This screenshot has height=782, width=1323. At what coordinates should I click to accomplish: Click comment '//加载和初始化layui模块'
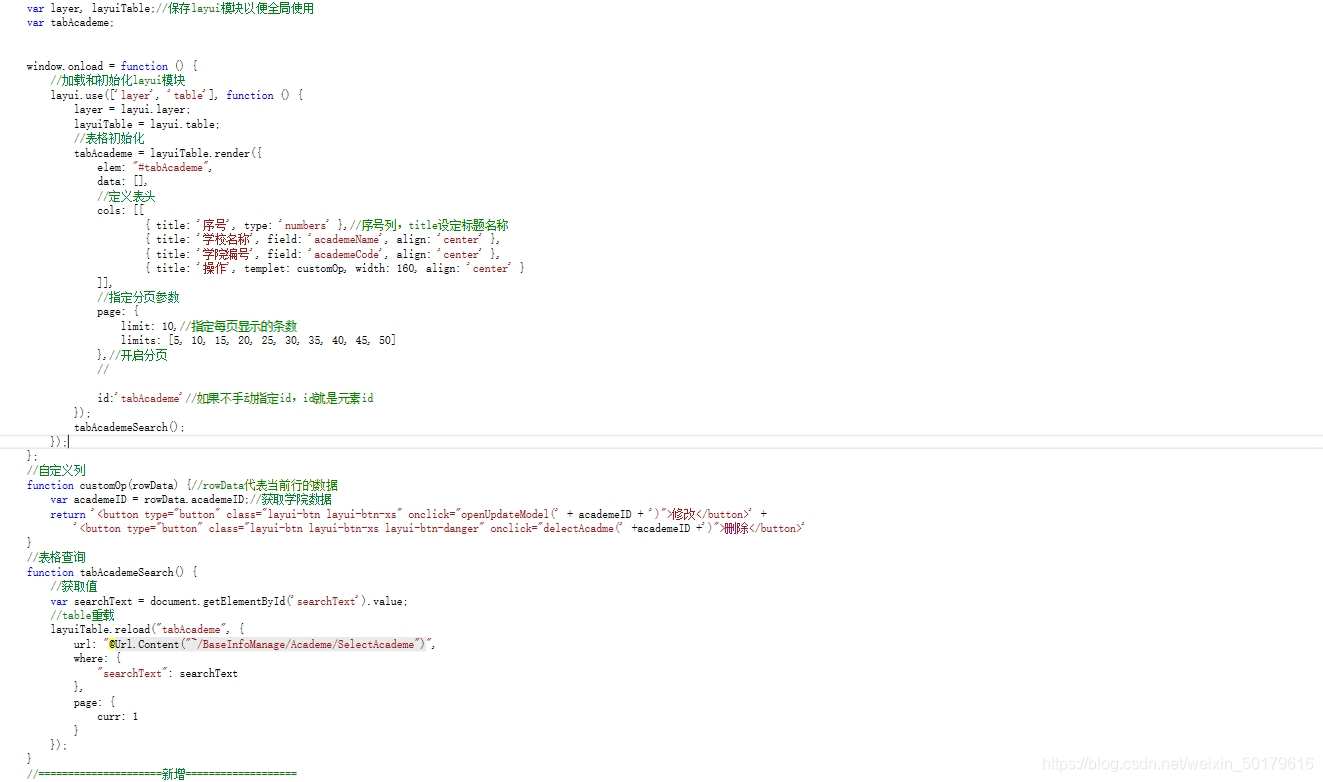(118, 80)
